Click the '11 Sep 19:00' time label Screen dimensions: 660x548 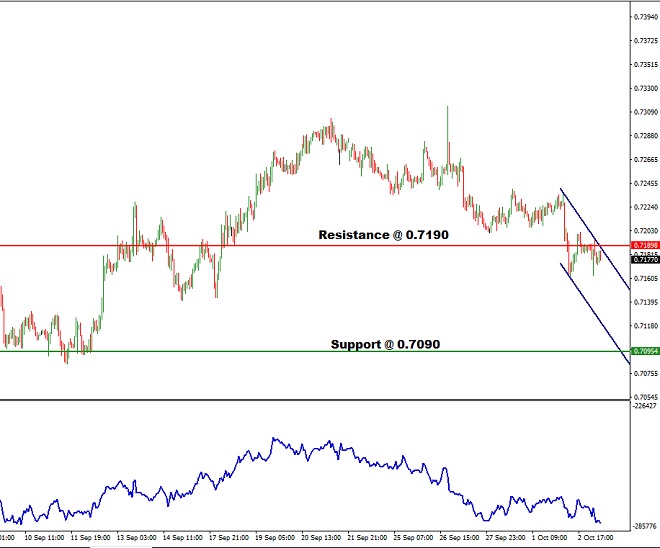click(90, 537)
